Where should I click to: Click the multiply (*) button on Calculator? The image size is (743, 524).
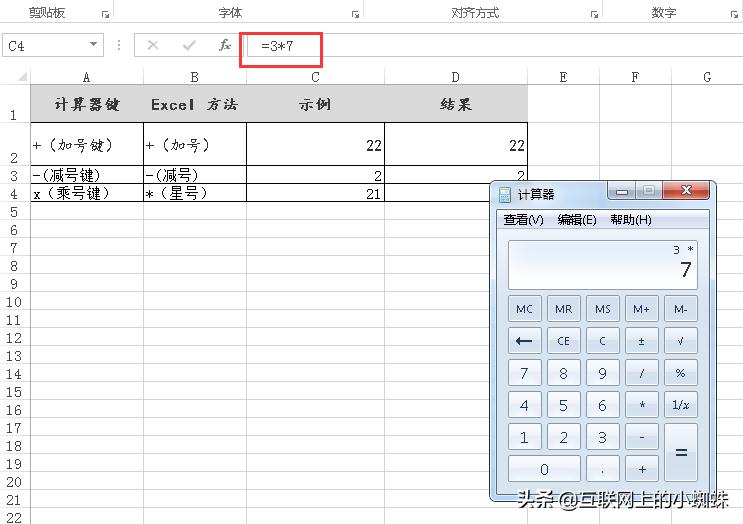tap(642, 405)
